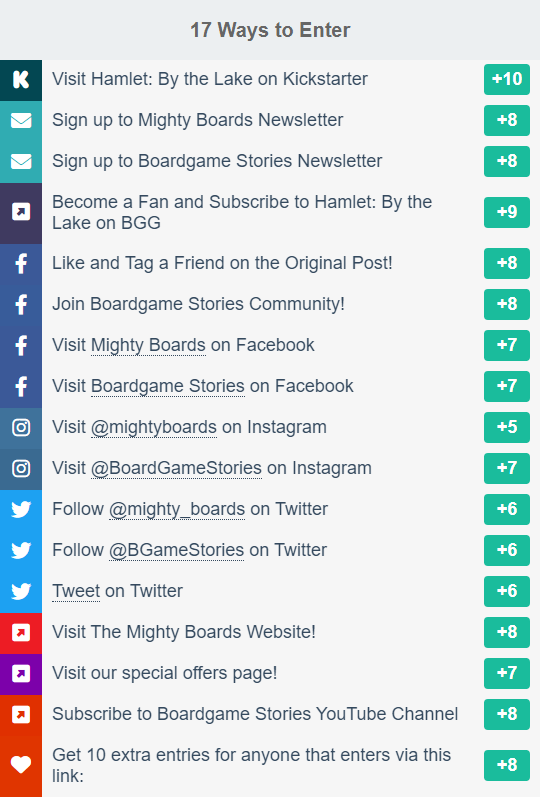
Task: Click the Kickstarter K icon
Action: click(21, 79)
